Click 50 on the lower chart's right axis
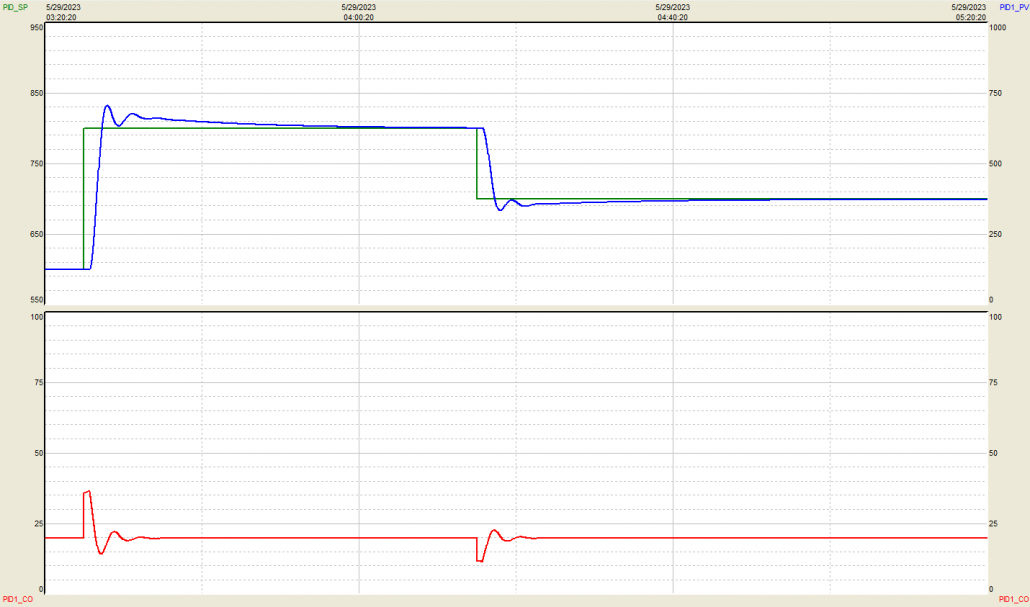This screenshot has height=607, width=1030. pyautogui.click(x=995, y=453)
